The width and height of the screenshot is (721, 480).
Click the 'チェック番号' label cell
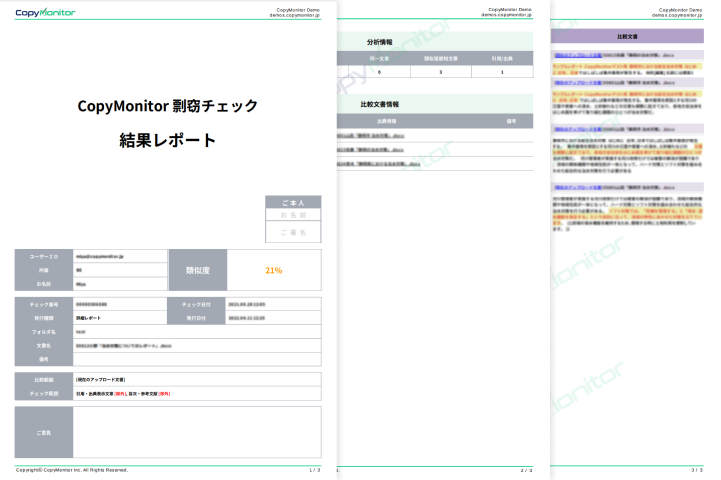pos(44,304)
